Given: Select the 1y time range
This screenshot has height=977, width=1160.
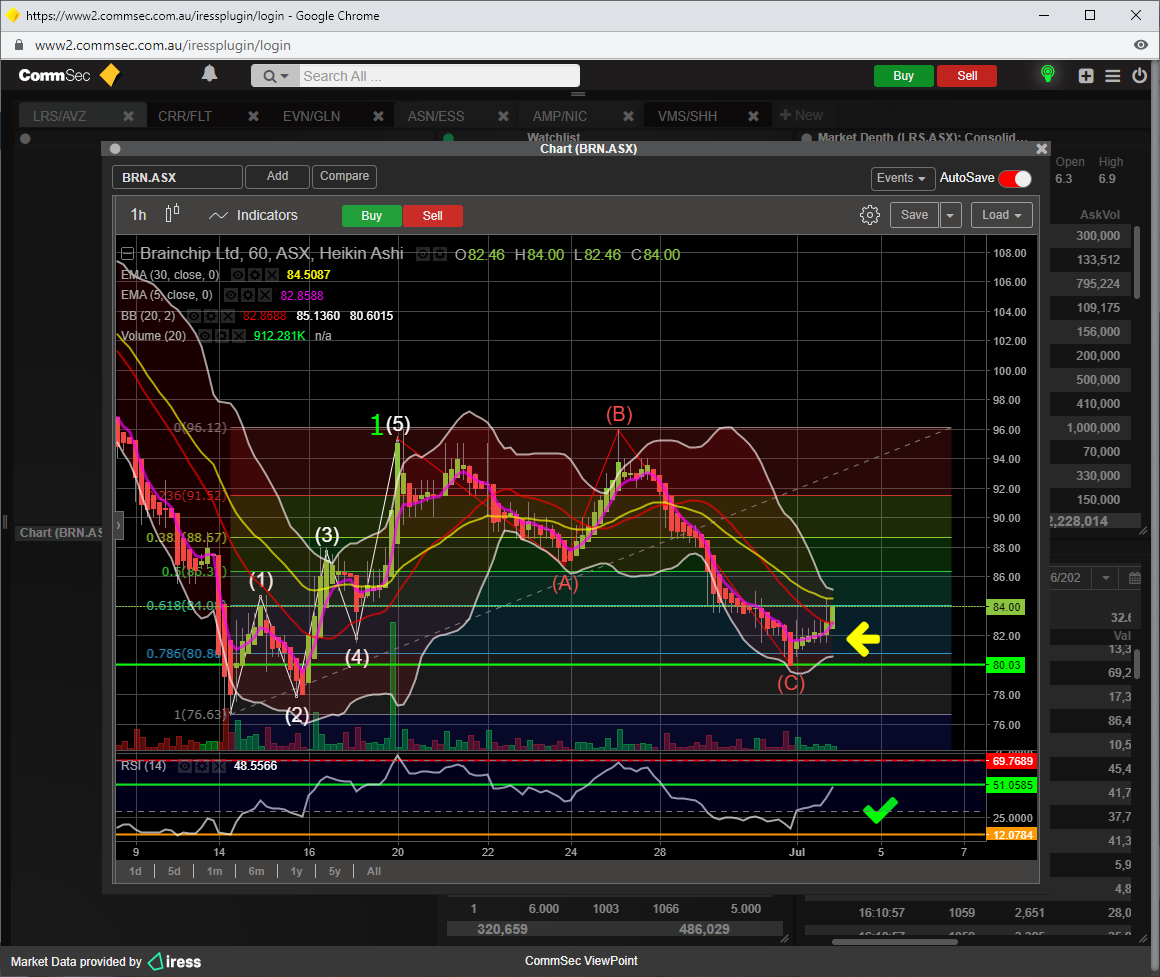Looking at the screenshot, I should (296, 871).
